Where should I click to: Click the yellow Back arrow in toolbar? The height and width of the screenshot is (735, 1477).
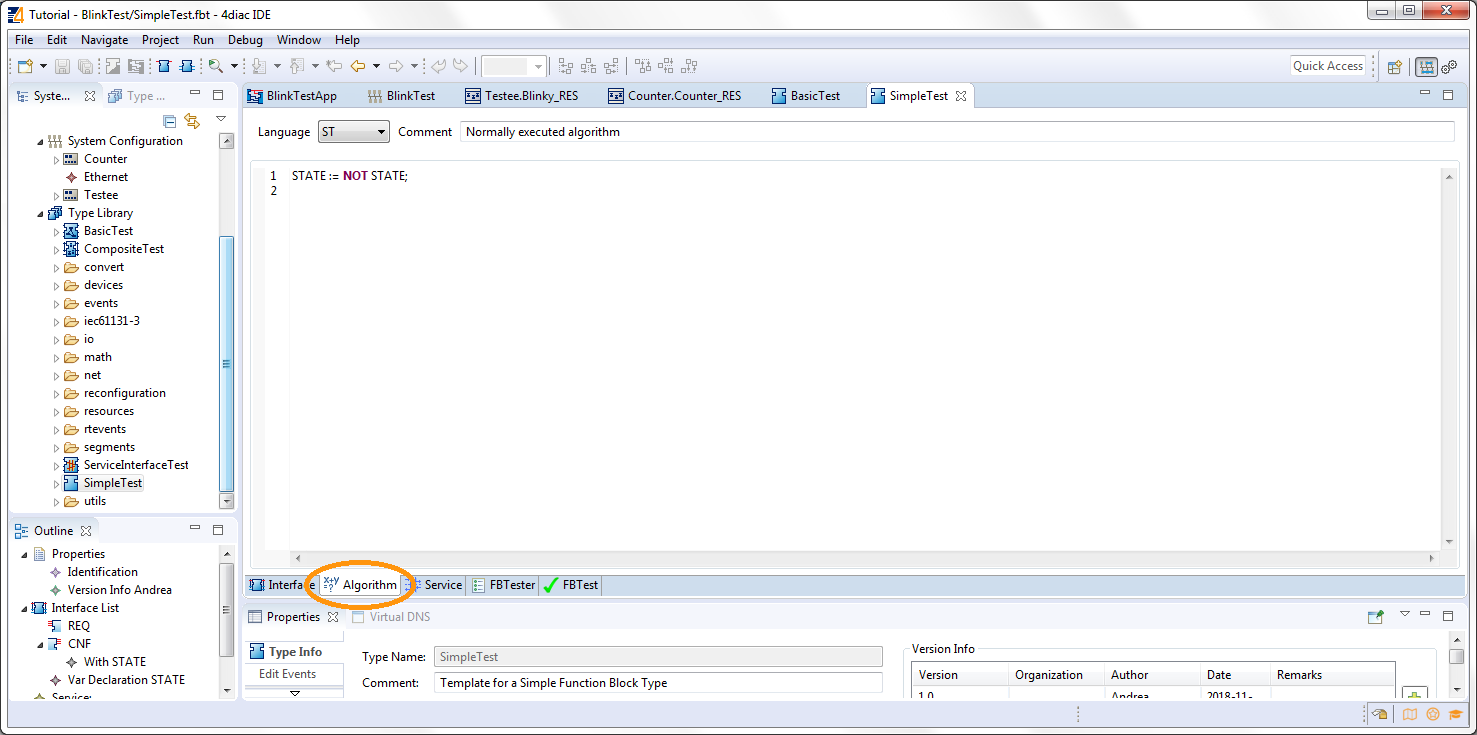click(357, 67)
